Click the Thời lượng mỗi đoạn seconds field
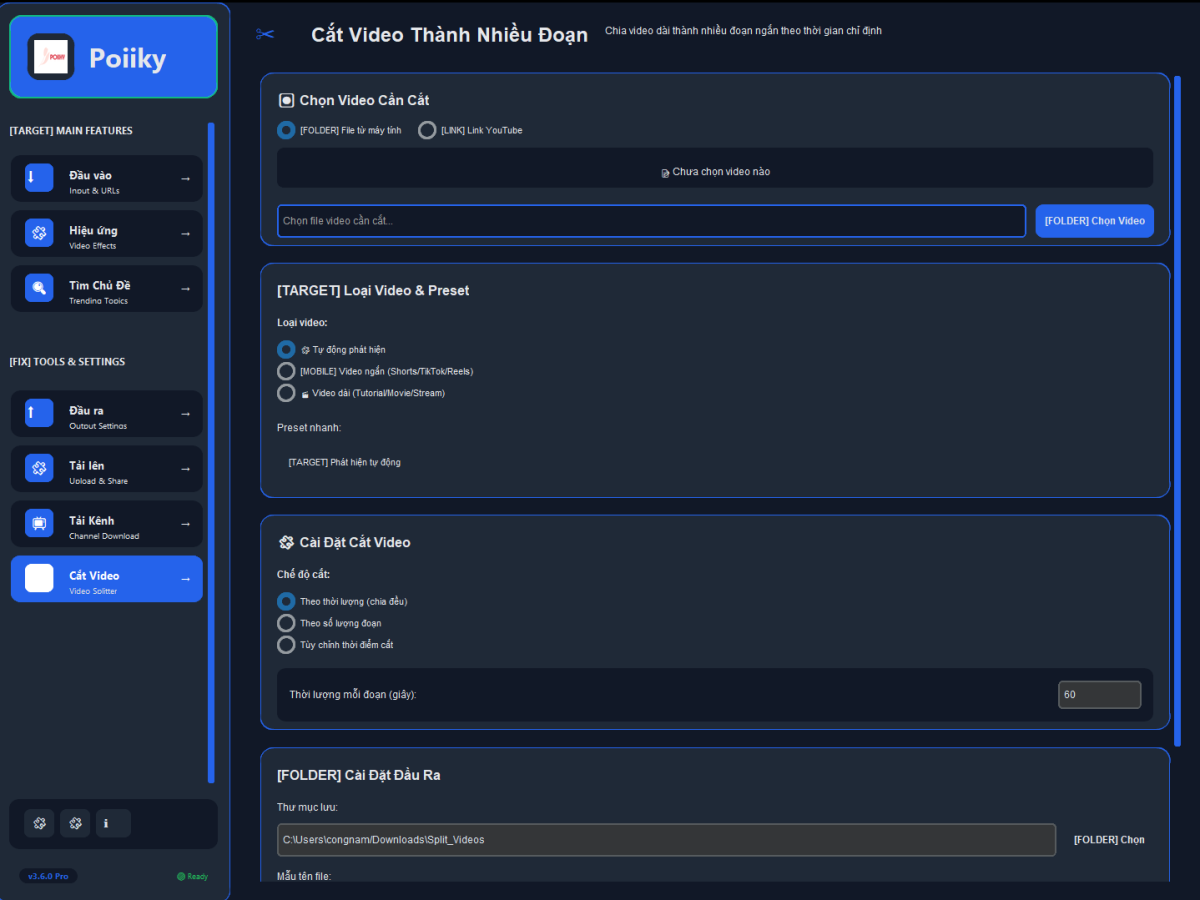This screenshot has width=1200, height=900. (1099, 694)
